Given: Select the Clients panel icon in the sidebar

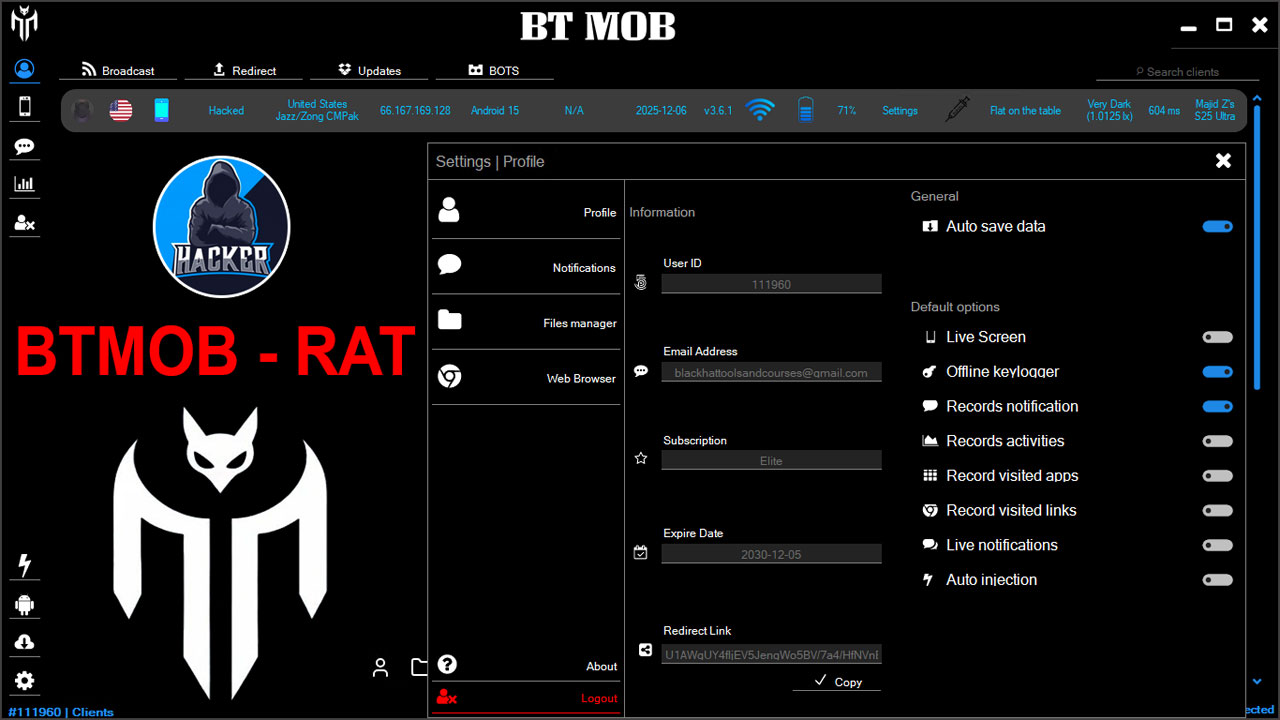Looking at the screenshot, I should tap(24, 69).
